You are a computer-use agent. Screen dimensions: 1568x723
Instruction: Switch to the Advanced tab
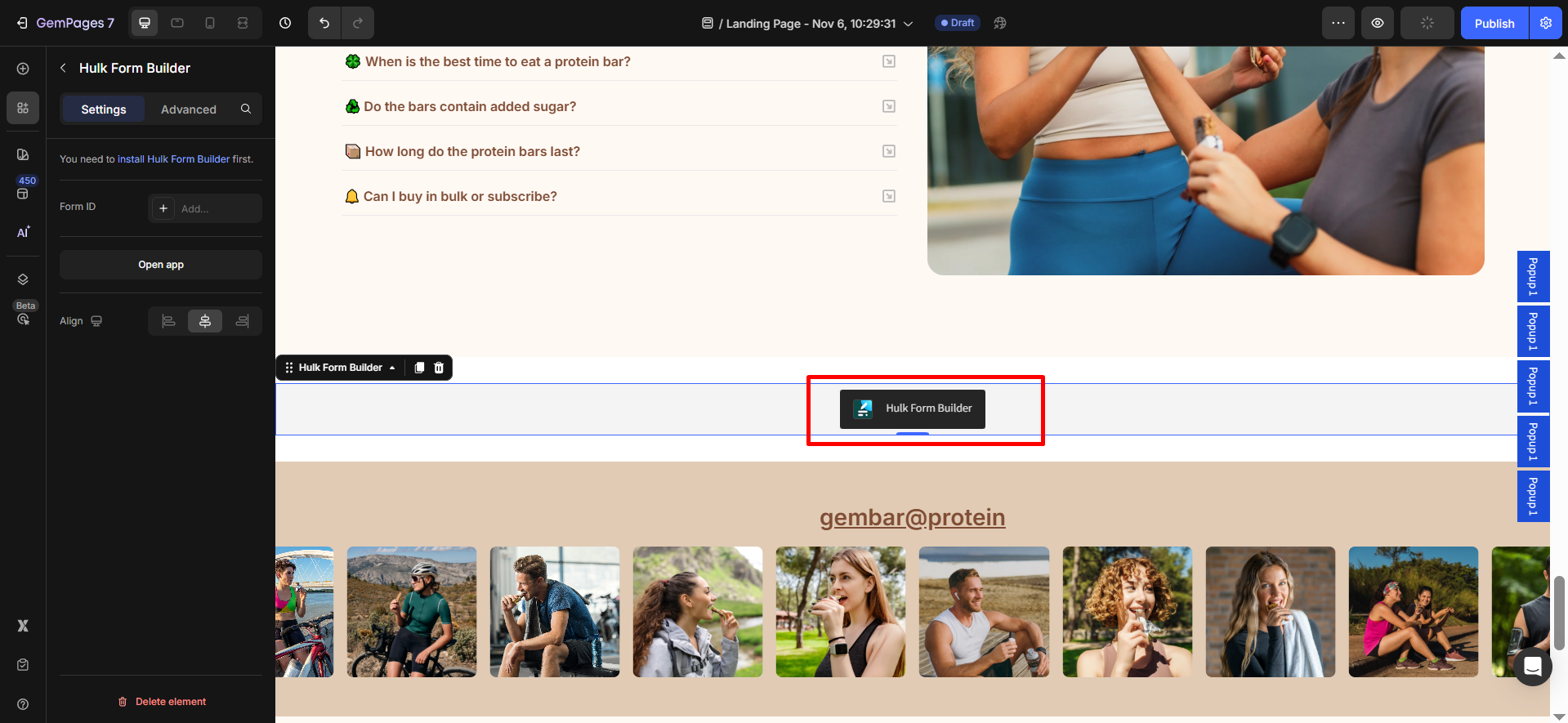coord(189,109)
